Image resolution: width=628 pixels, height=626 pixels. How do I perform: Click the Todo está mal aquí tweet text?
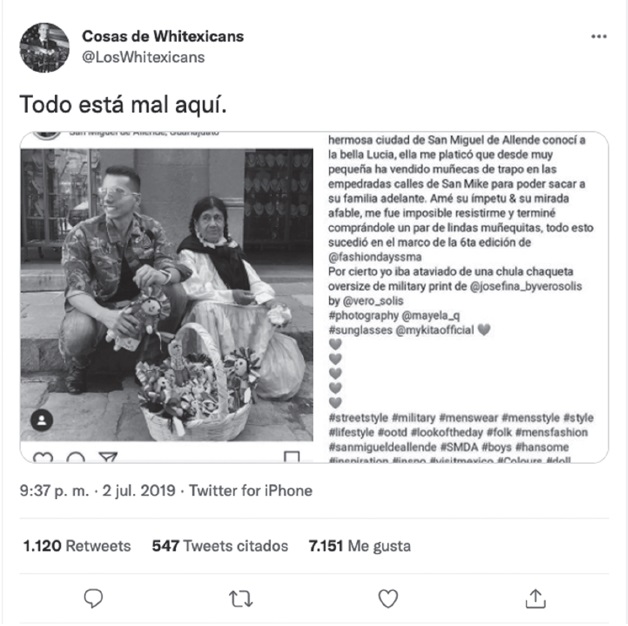coord(123,105)
